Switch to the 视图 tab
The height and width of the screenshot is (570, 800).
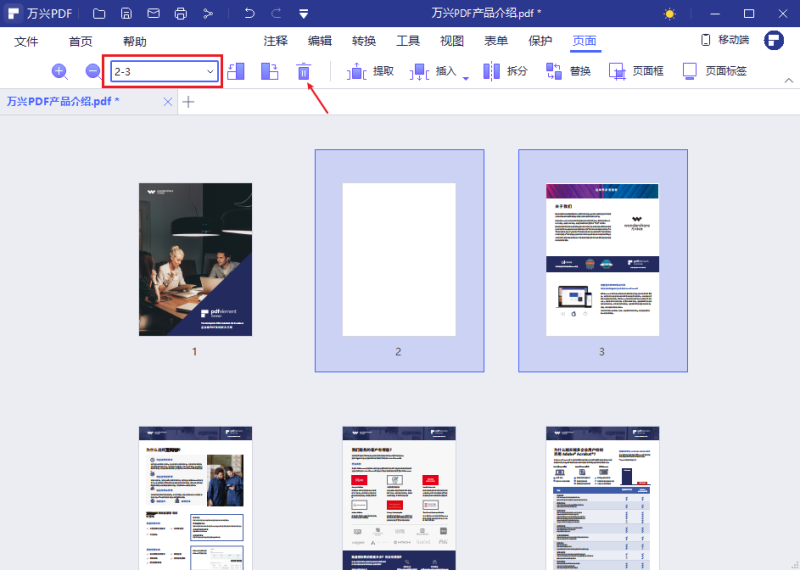[452, 41]
